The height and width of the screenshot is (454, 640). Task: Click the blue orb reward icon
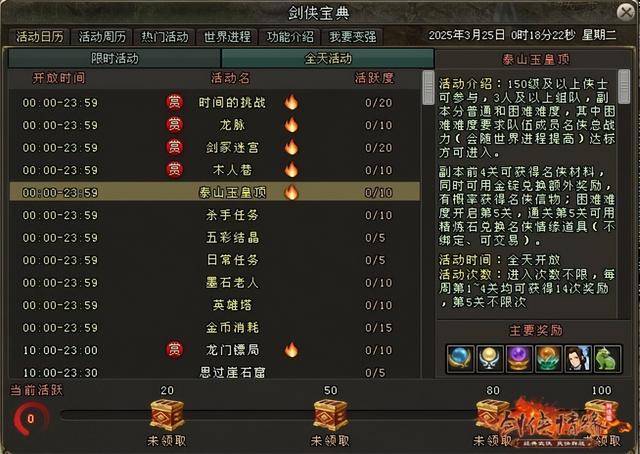tap(460, 359)
